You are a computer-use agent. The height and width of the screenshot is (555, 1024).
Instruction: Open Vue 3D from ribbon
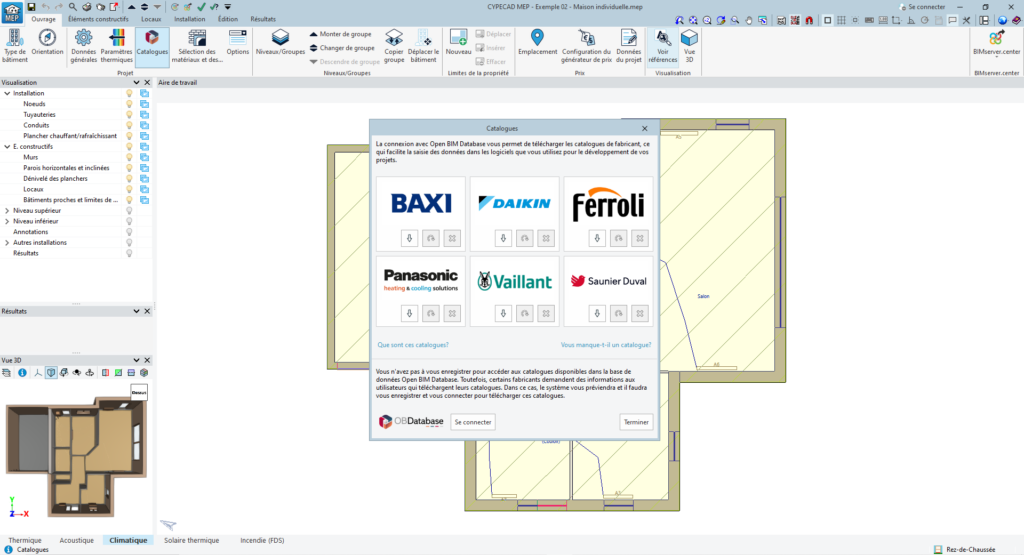pyautogui.click(x=689, y=46)
